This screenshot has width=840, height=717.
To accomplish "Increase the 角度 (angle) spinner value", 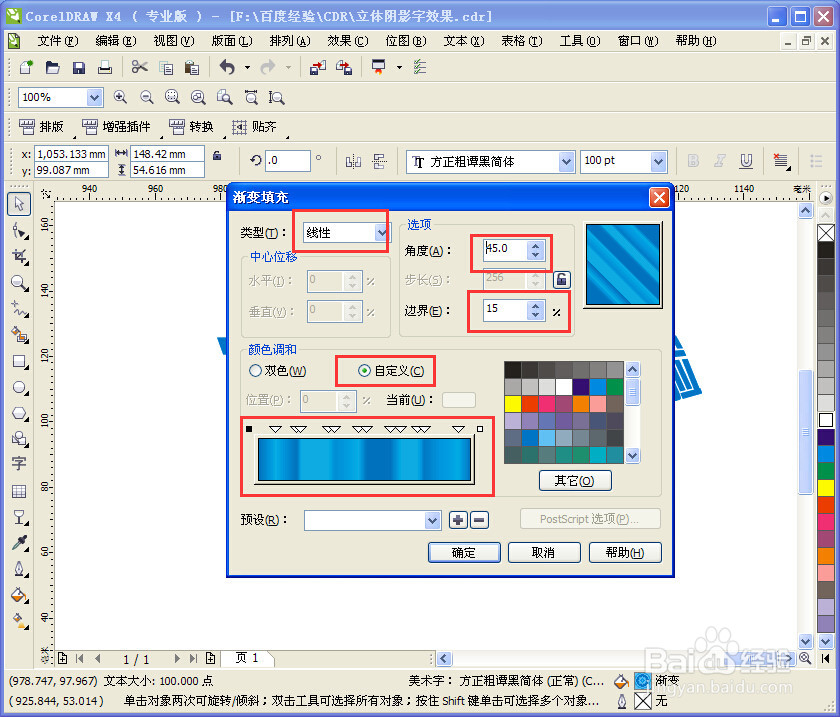I will pyautogui.click(x=535, y=245).
